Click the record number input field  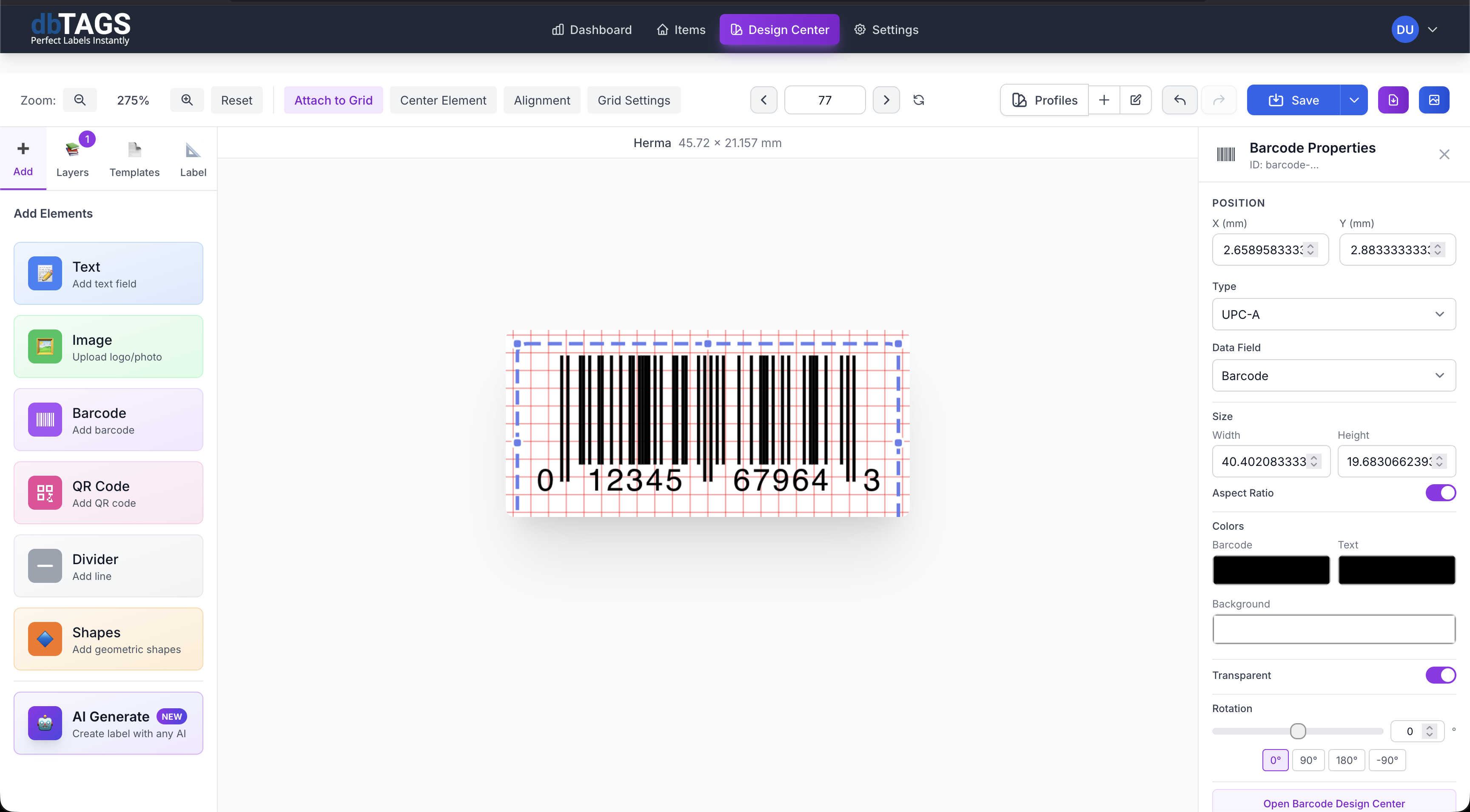point(825,100)
